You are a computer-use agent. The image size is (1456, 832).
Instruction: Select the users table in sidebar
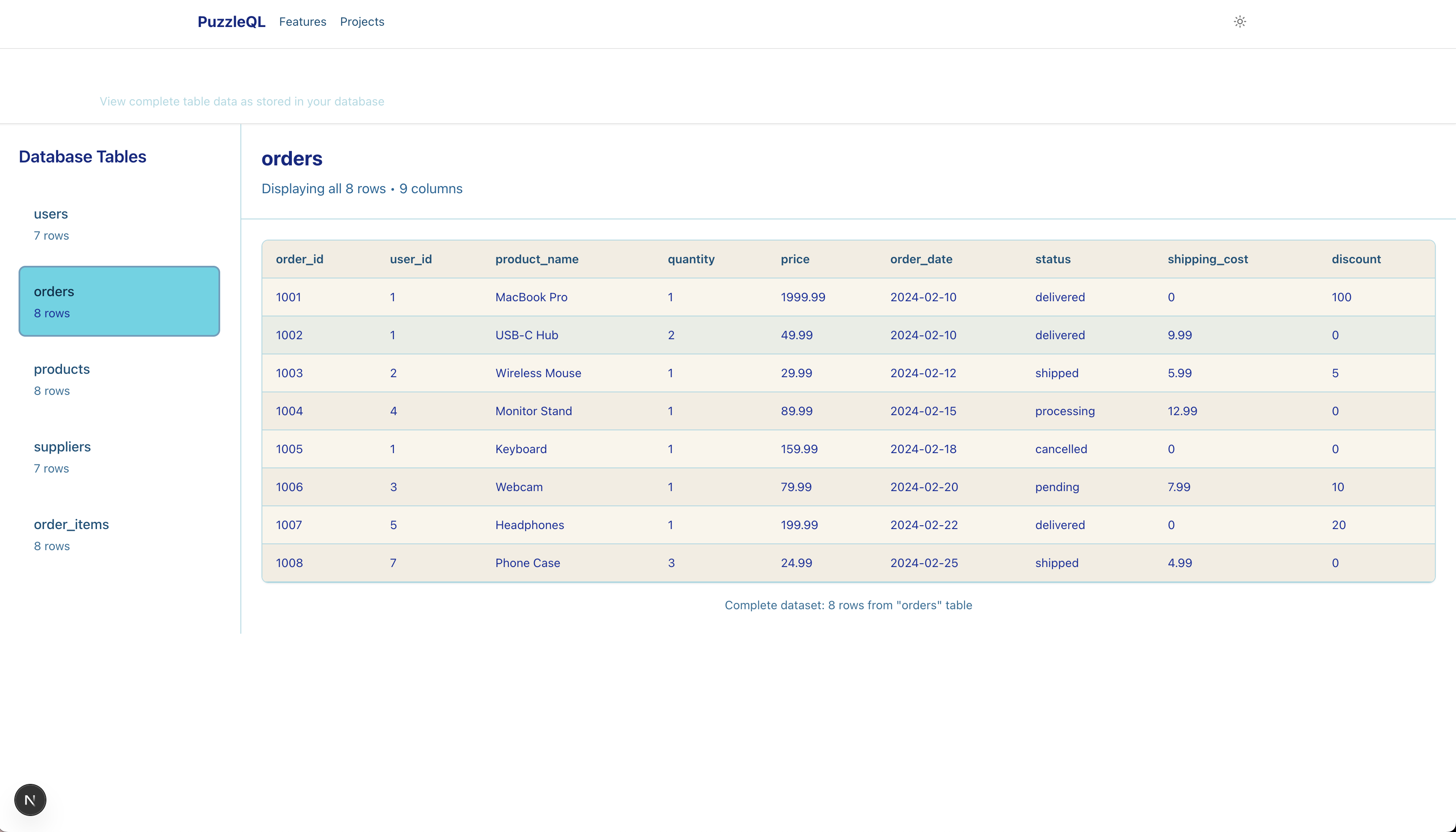pos(119,224)
